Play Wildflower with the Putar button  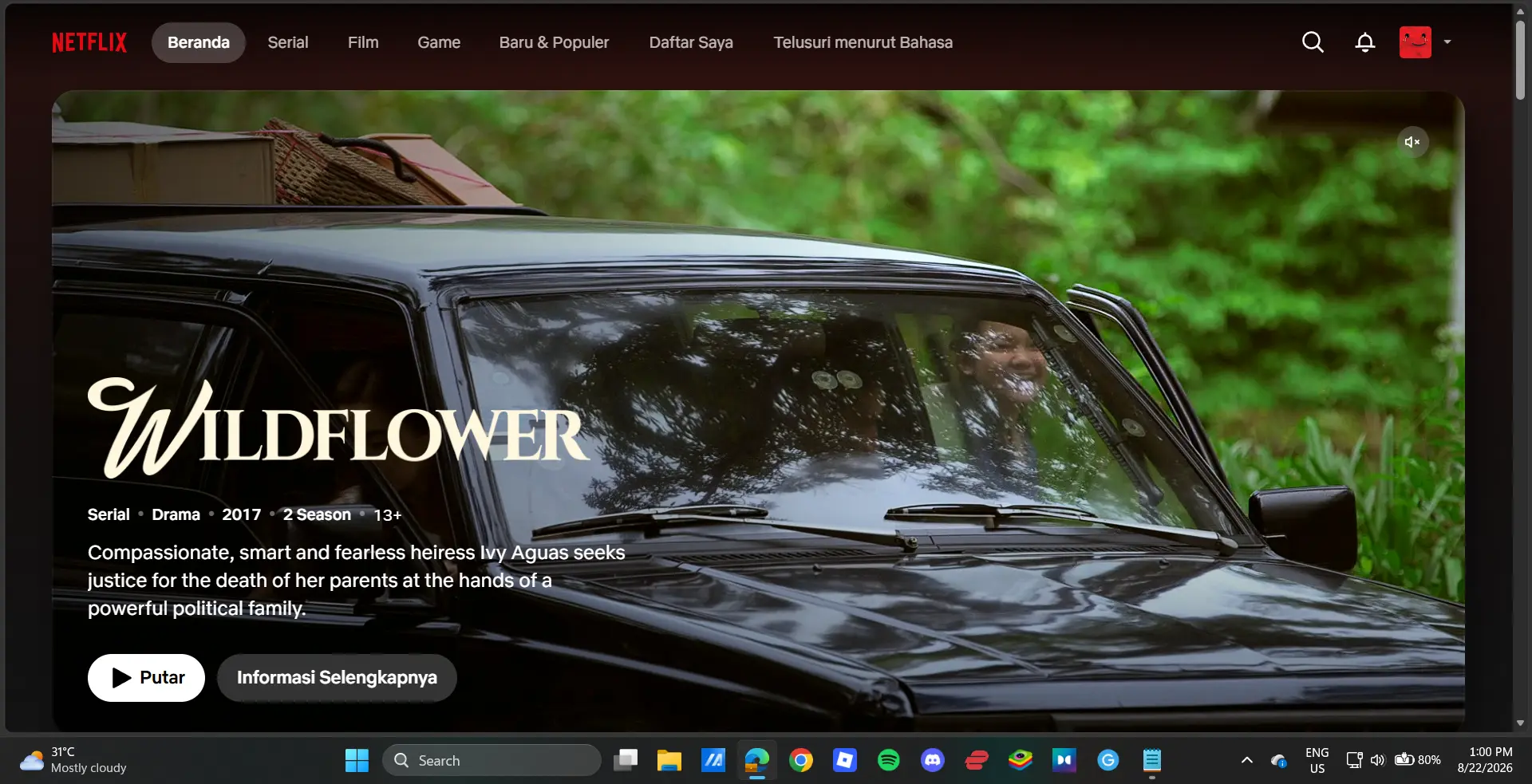pyautogui.click(x=146, y=678)
